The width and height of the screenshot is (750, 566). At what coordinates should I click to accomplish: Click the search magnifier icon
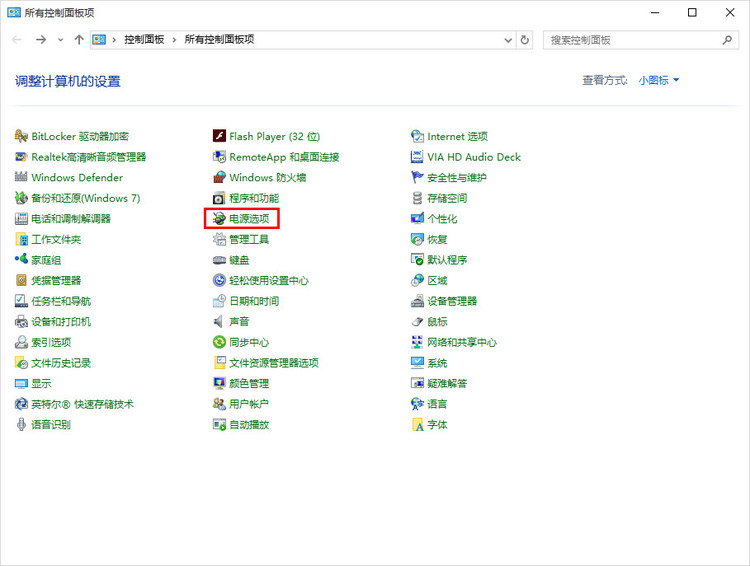coord(727,40)
